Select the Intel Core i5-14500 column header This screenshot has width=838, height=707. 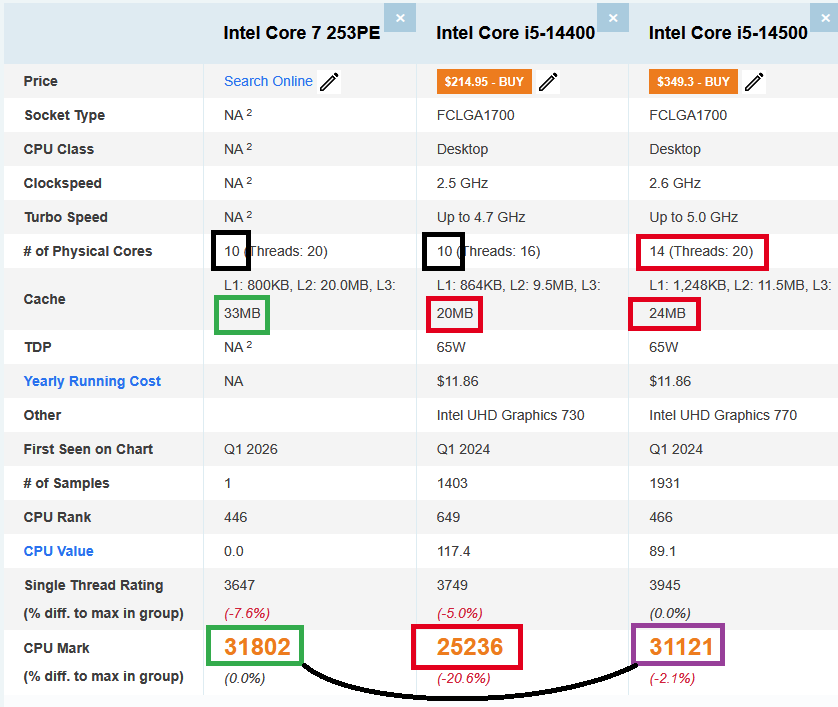729,33
